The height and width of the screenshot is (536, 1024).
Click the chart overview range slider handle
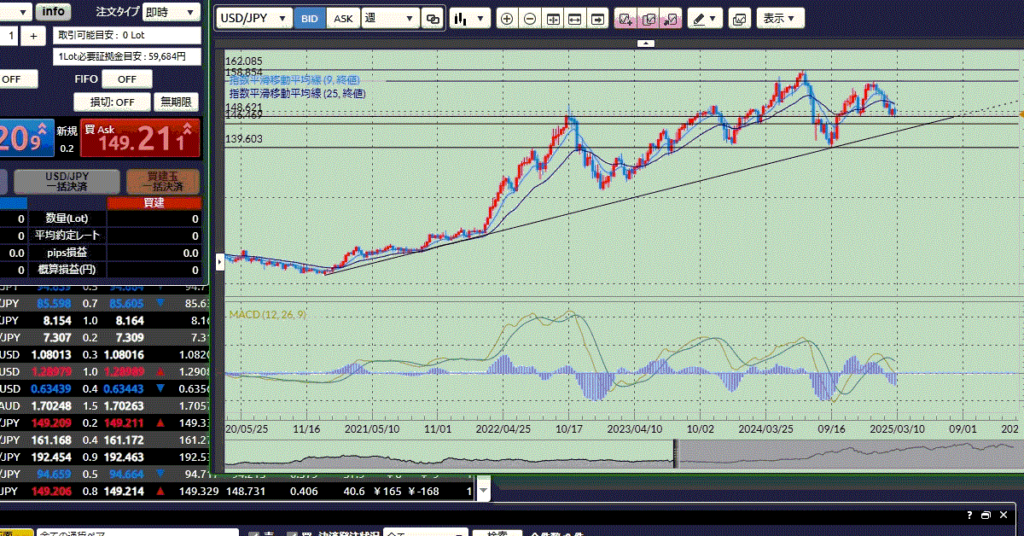pyautogui.click(x=676, y=454)
